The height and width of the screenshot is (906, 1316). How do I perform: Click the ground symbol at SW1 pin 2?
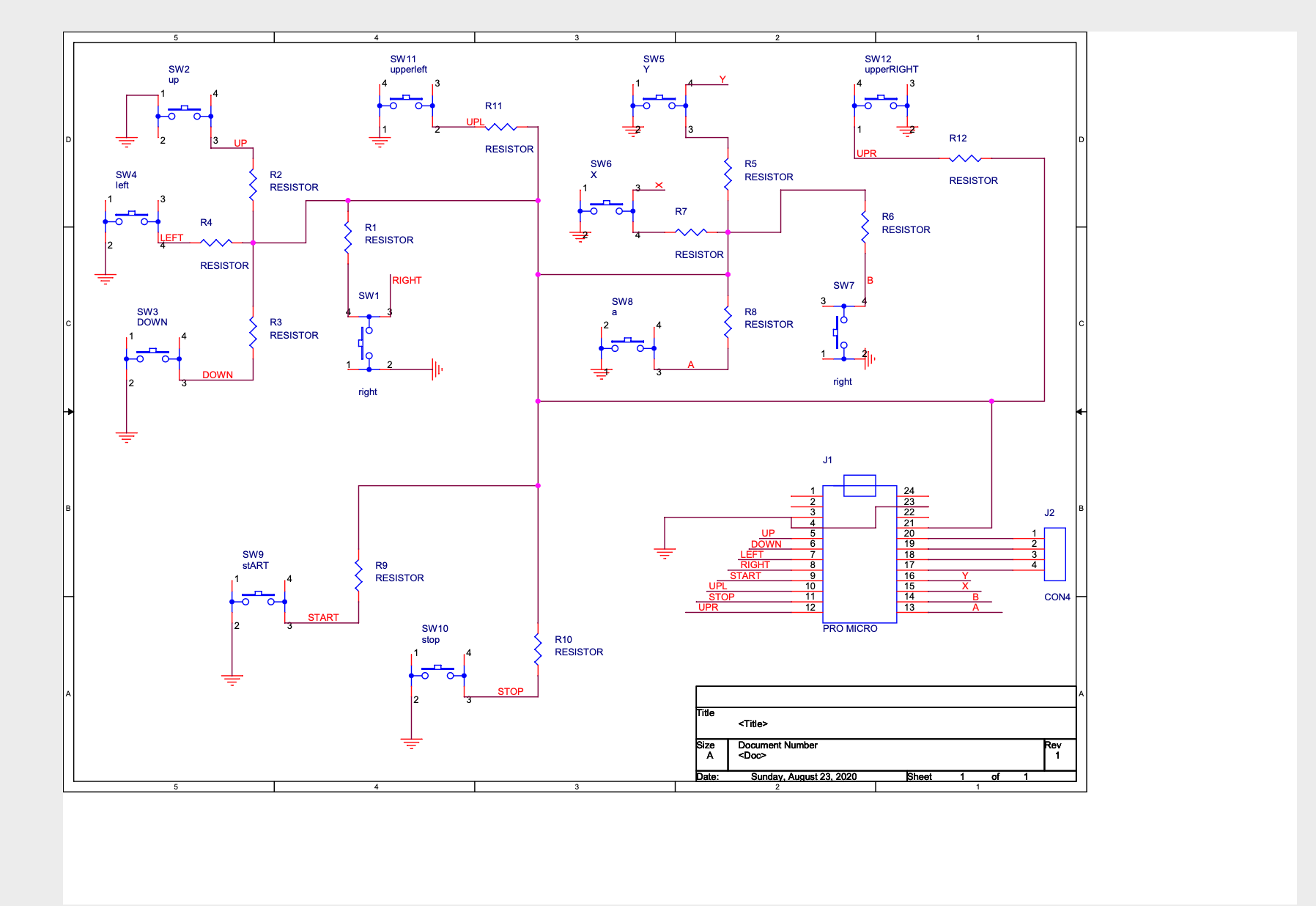tap(437, 369)
